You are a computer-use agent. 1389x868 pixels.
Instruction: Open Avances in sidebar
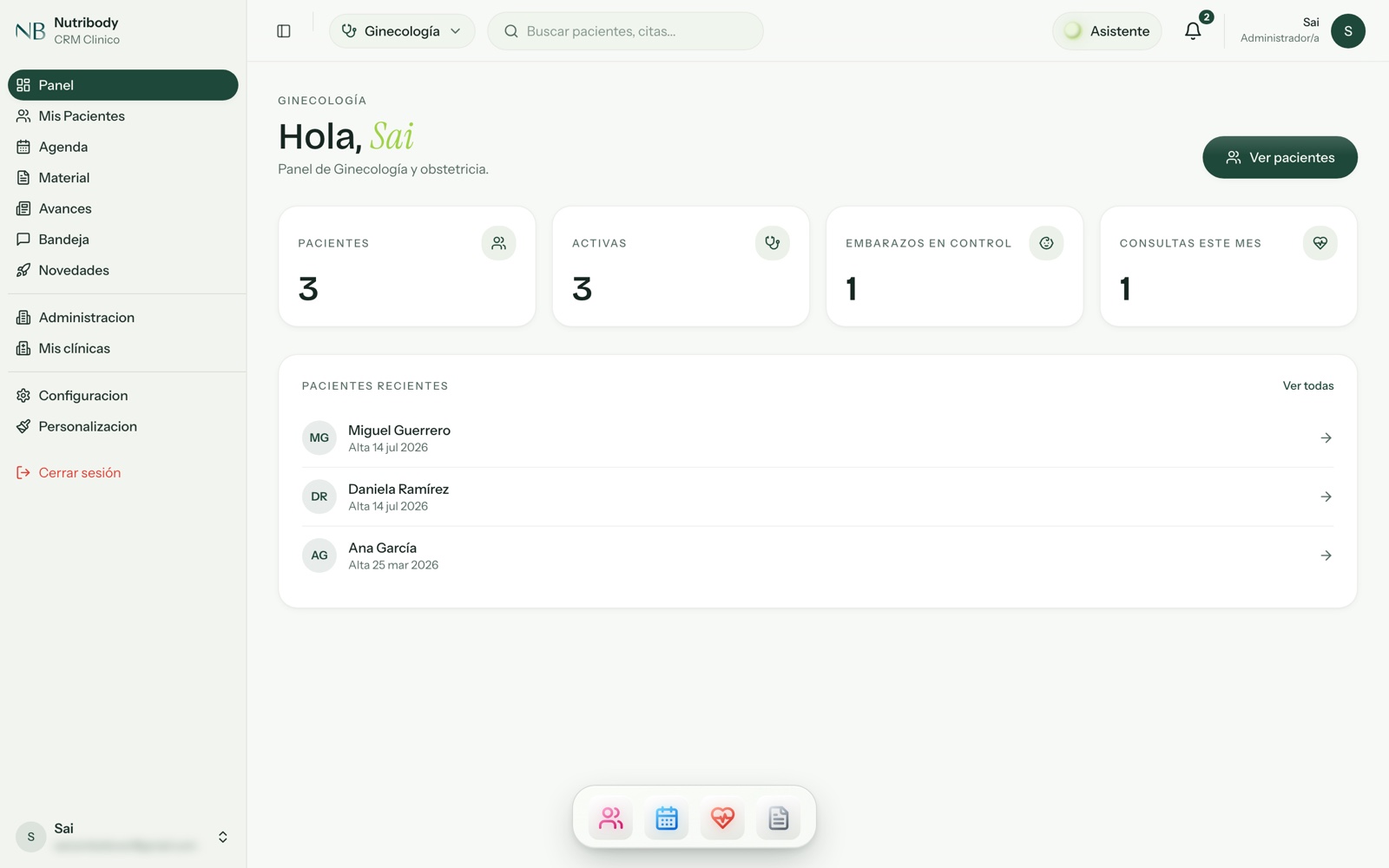pyautogui.click(x=123, y=208)
